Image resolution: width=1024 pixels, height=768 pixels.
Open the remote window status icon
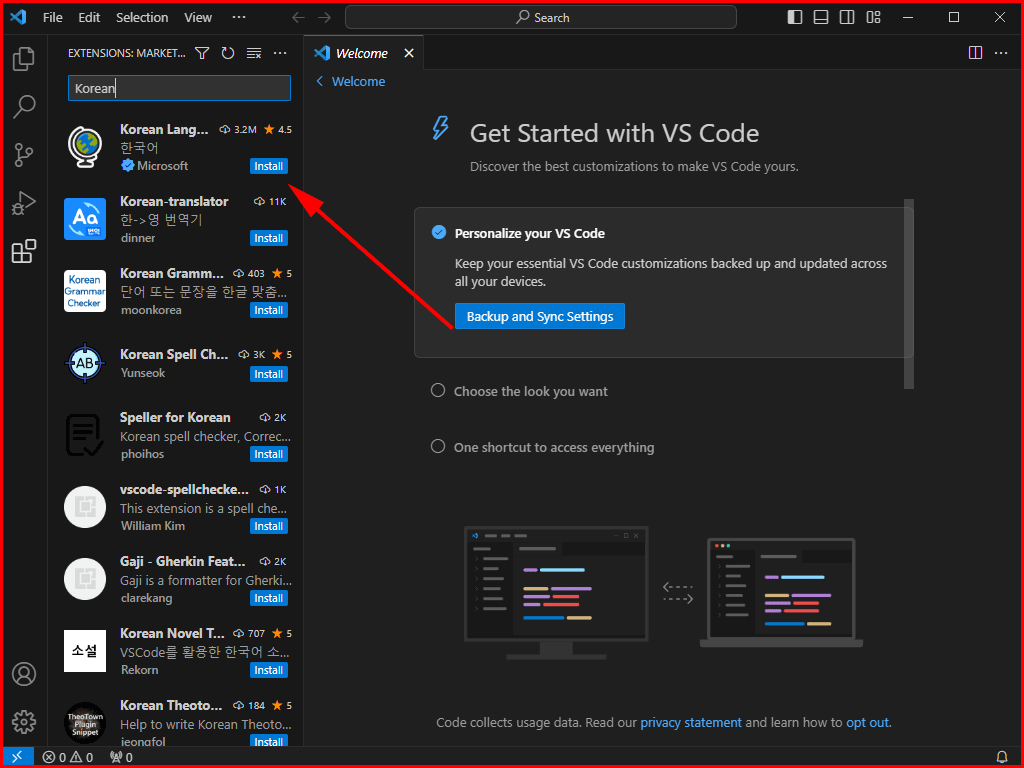click(18, 757)
